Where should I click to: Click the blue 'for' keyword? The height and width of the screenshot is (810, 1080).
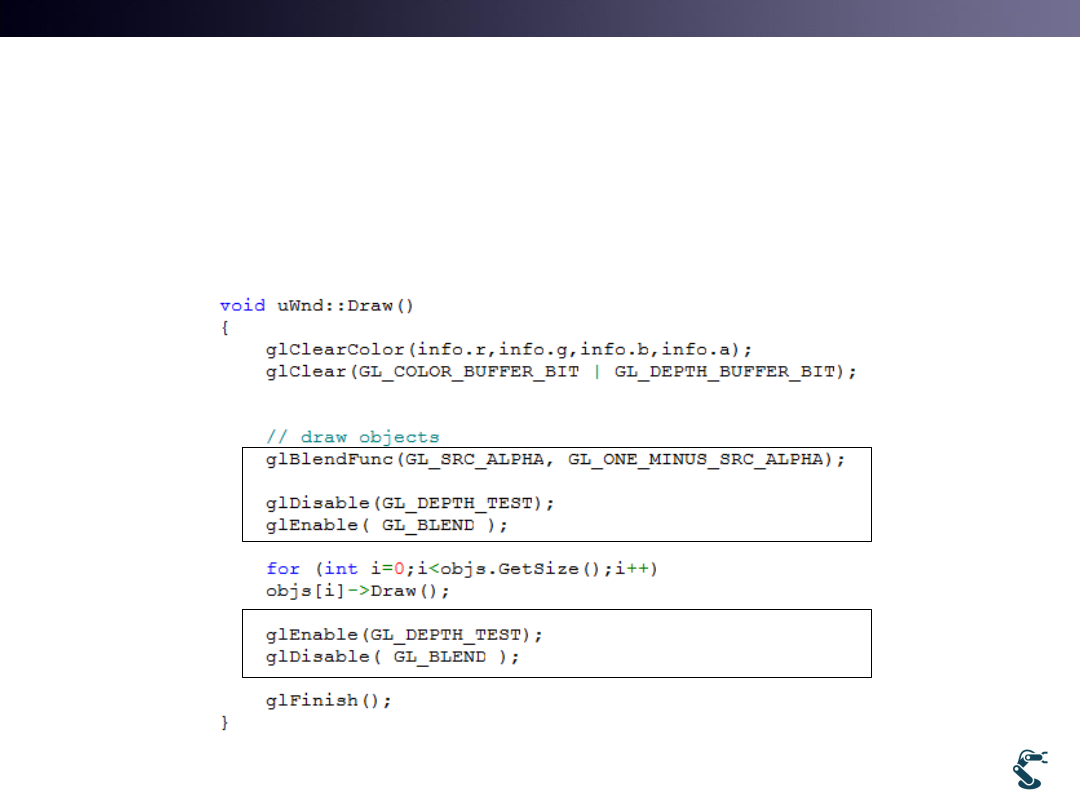[283, 569]
